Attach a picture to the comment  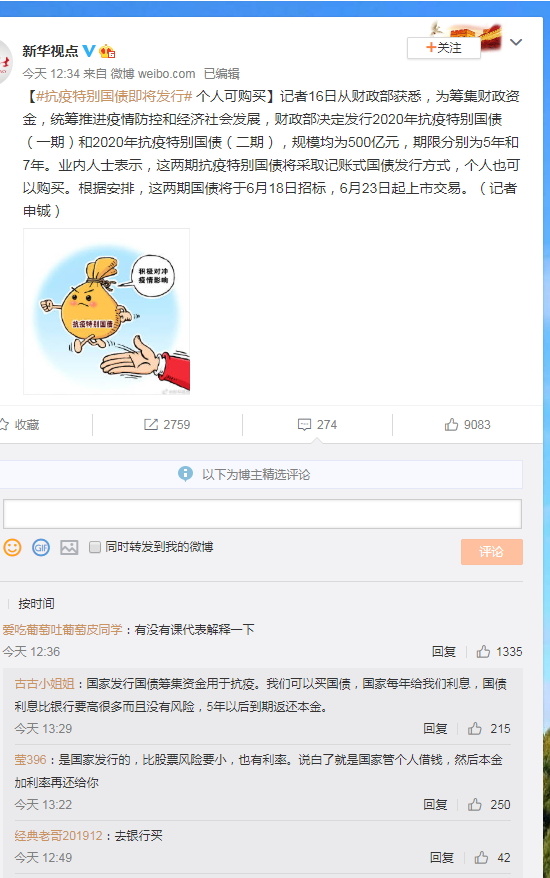click(x=69, y=547)
